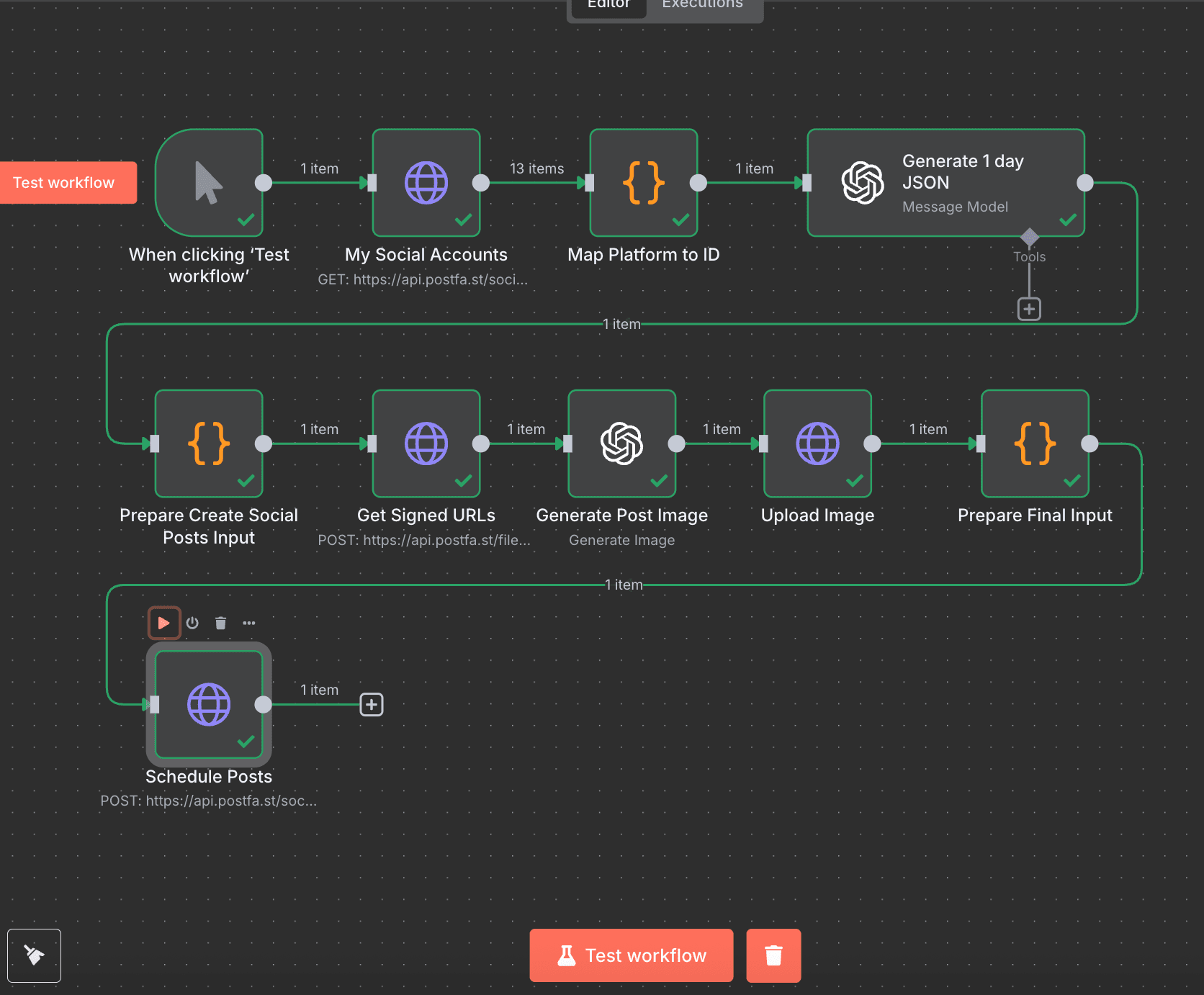Open the Generate 1 day JSON OpenAI node

(x=946, y=183)
